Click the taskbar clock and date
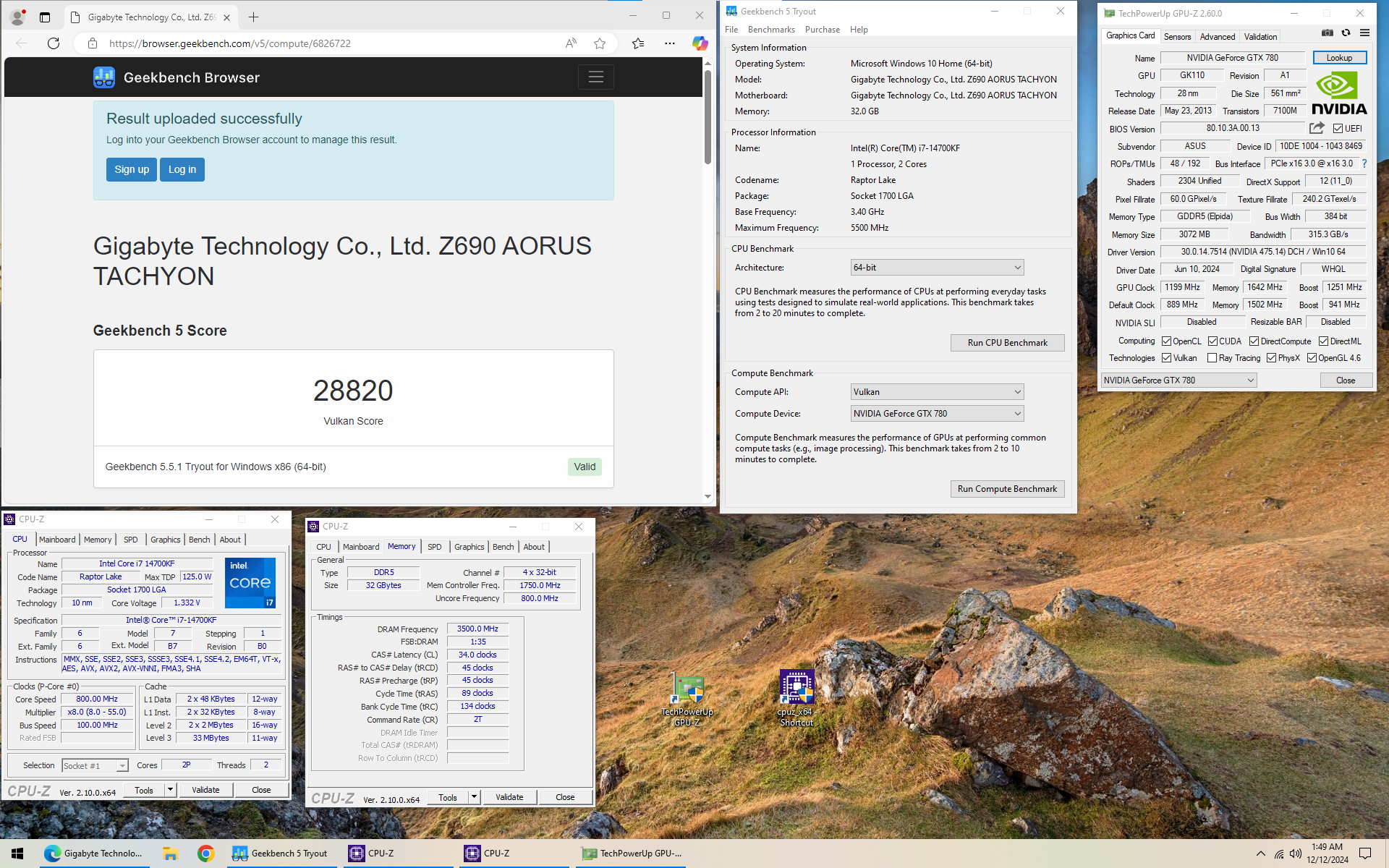 click(1328, 854)
